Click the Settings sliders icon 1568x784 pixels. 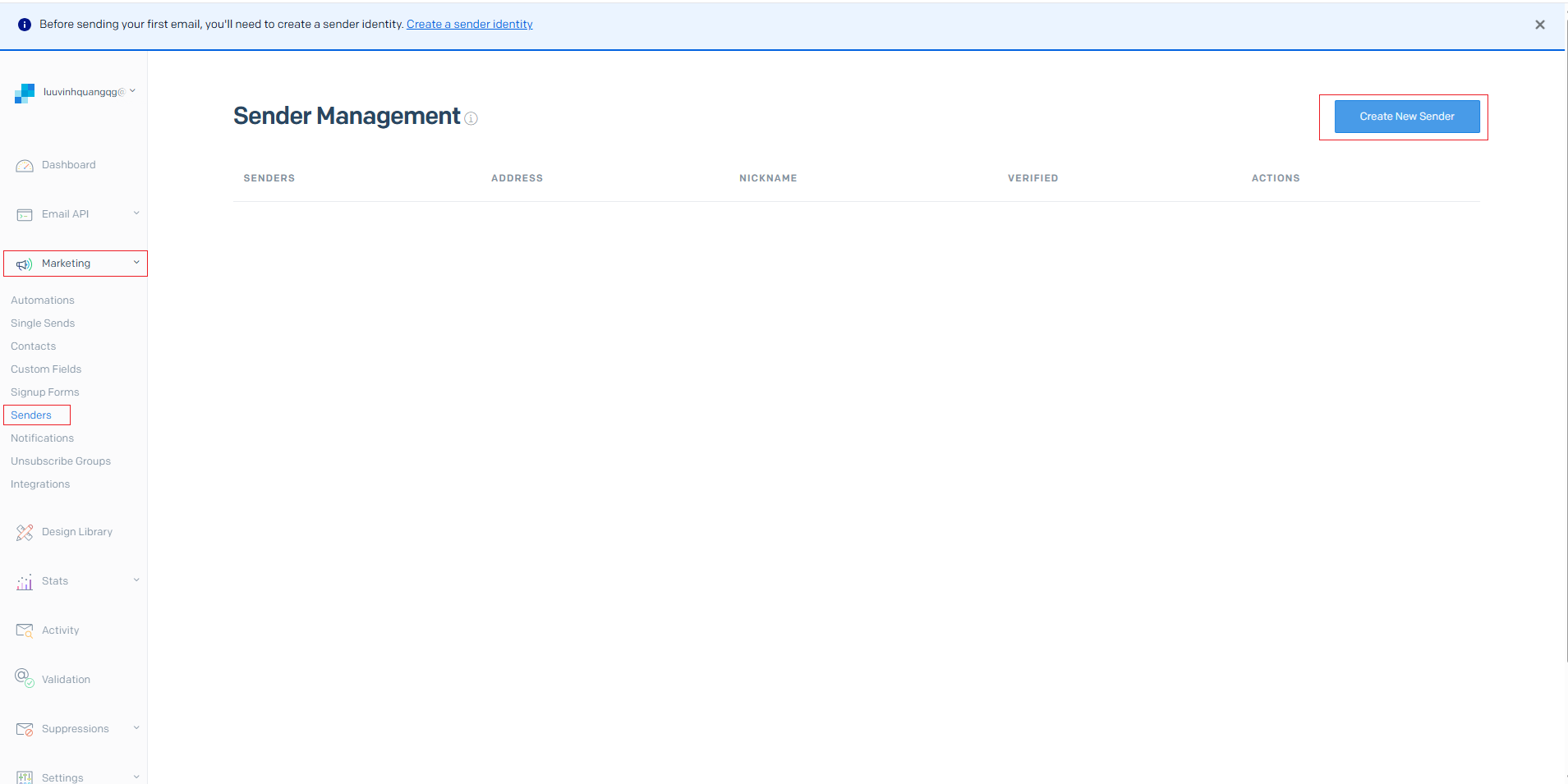25,777
